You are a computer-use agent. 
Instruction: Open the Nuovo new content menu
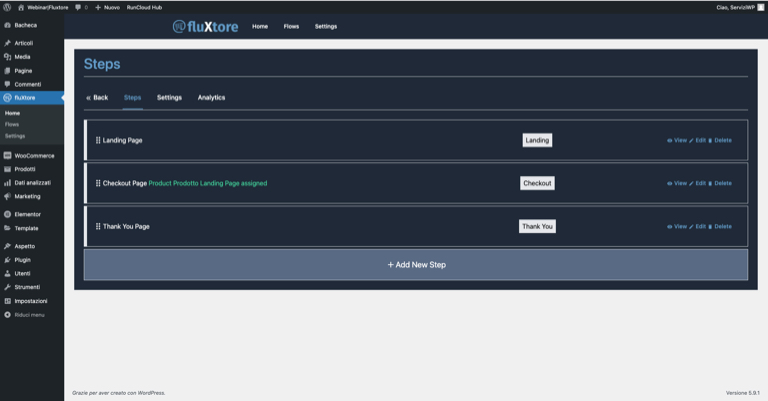pyautogui.click(x=107, y=6)
